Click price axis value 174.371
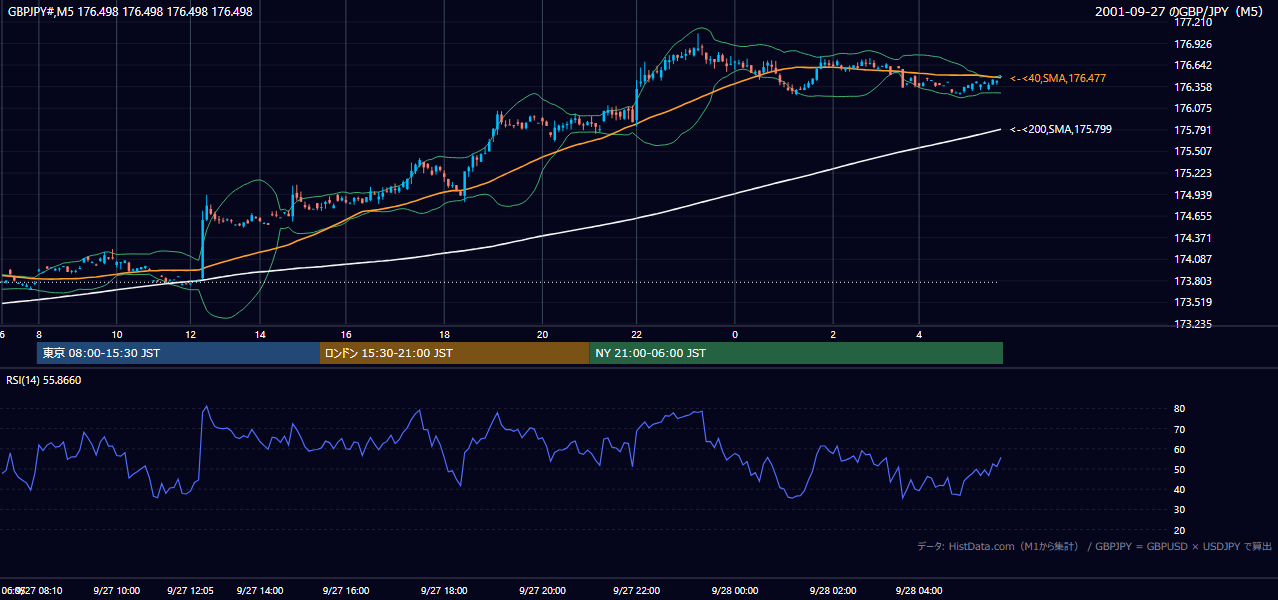The width and height of the screenshot is (1278, 600). 1193,238
